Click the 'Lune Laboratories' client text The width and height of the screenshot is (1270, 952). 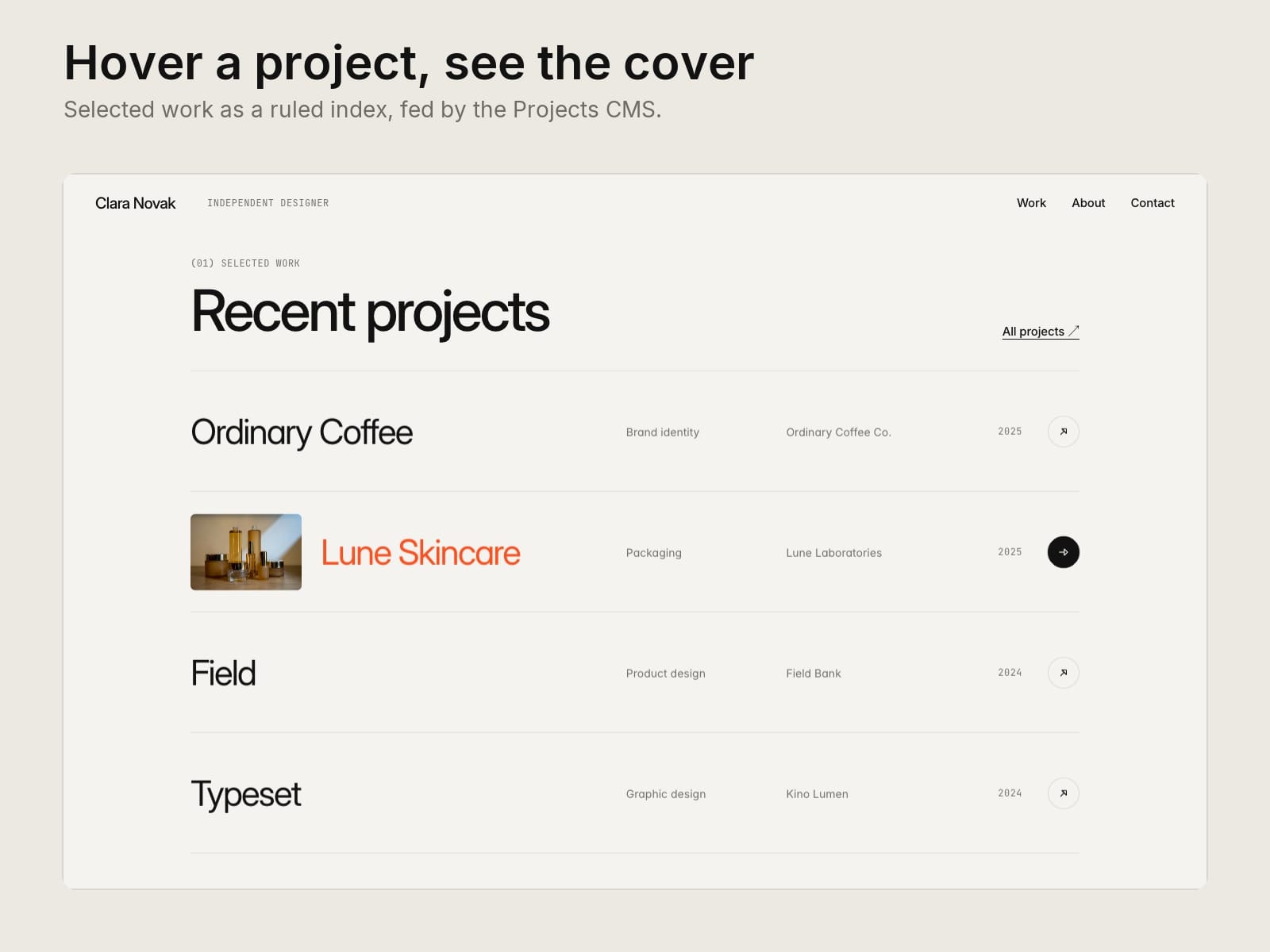click(833, 553)
